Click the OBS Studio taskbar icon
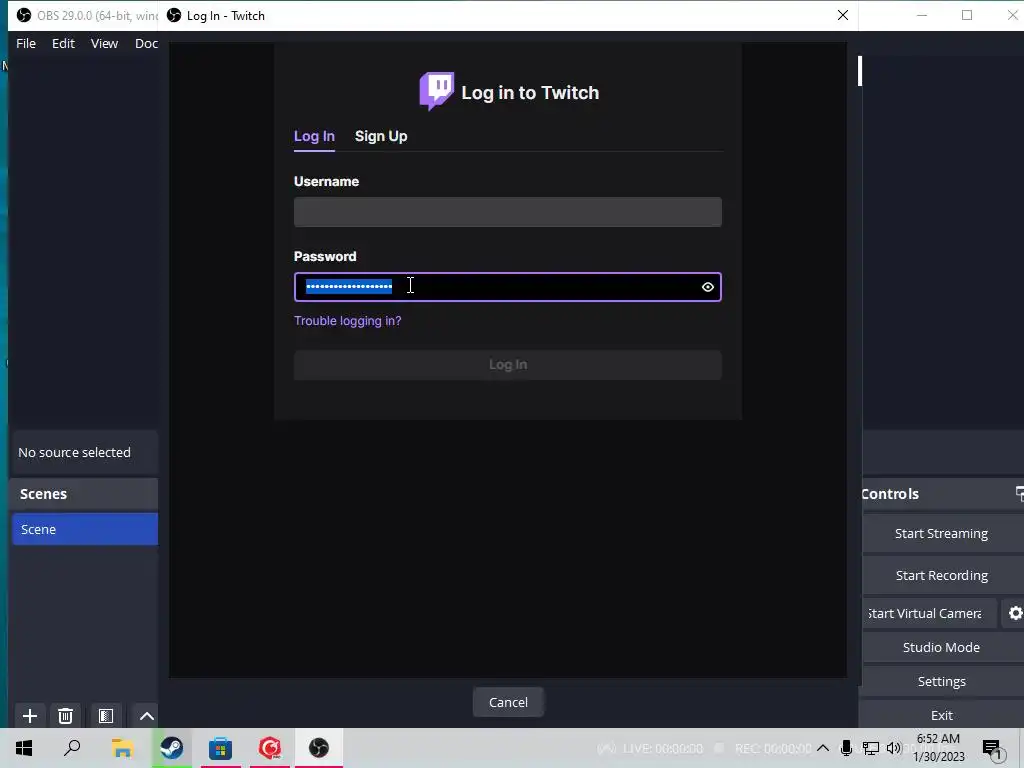 click(319, 748)
